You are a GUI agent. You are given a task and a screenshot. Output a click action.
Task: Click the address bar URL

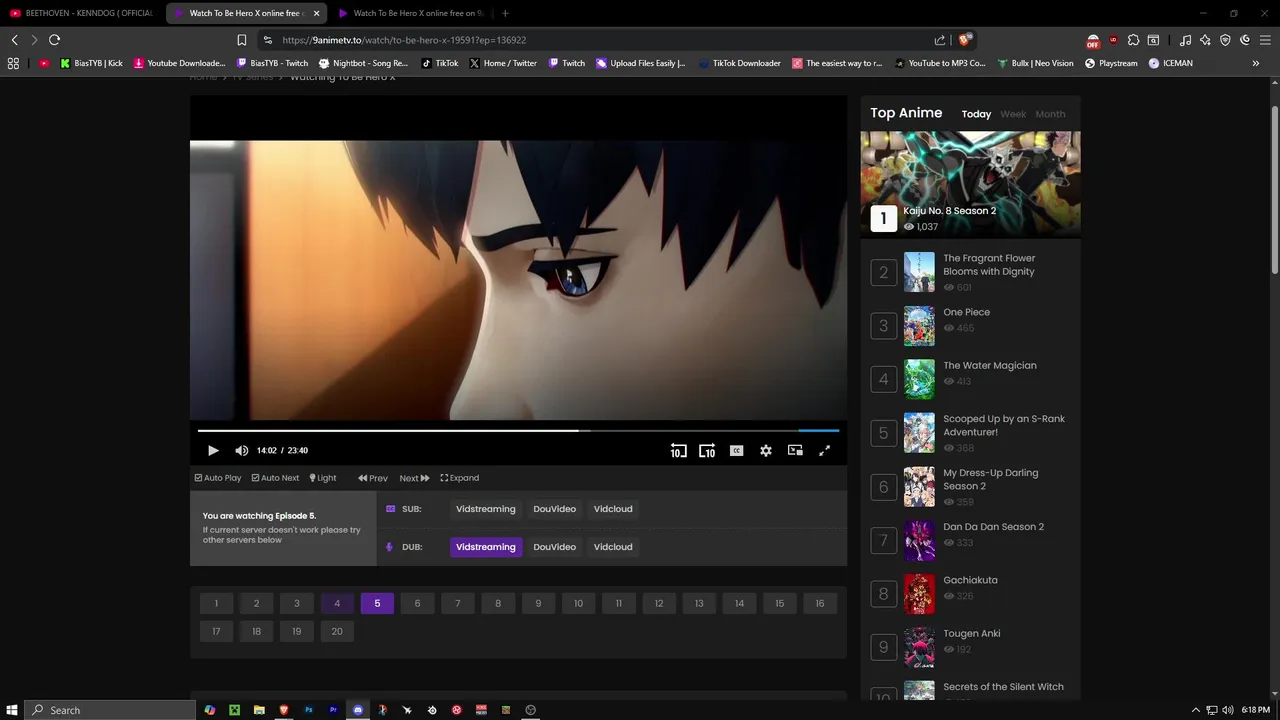pos(404,40)
